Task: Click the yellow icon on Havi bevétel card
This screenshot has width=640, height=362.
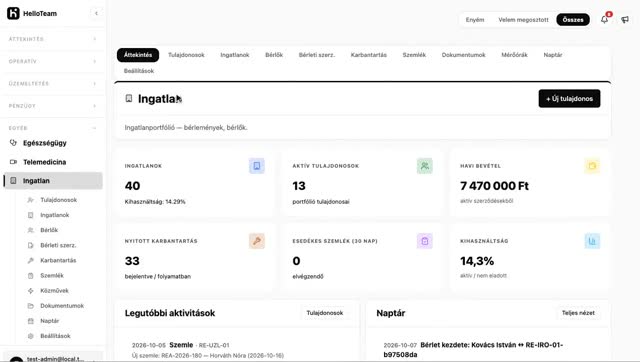Action: (x=592, y=166)
